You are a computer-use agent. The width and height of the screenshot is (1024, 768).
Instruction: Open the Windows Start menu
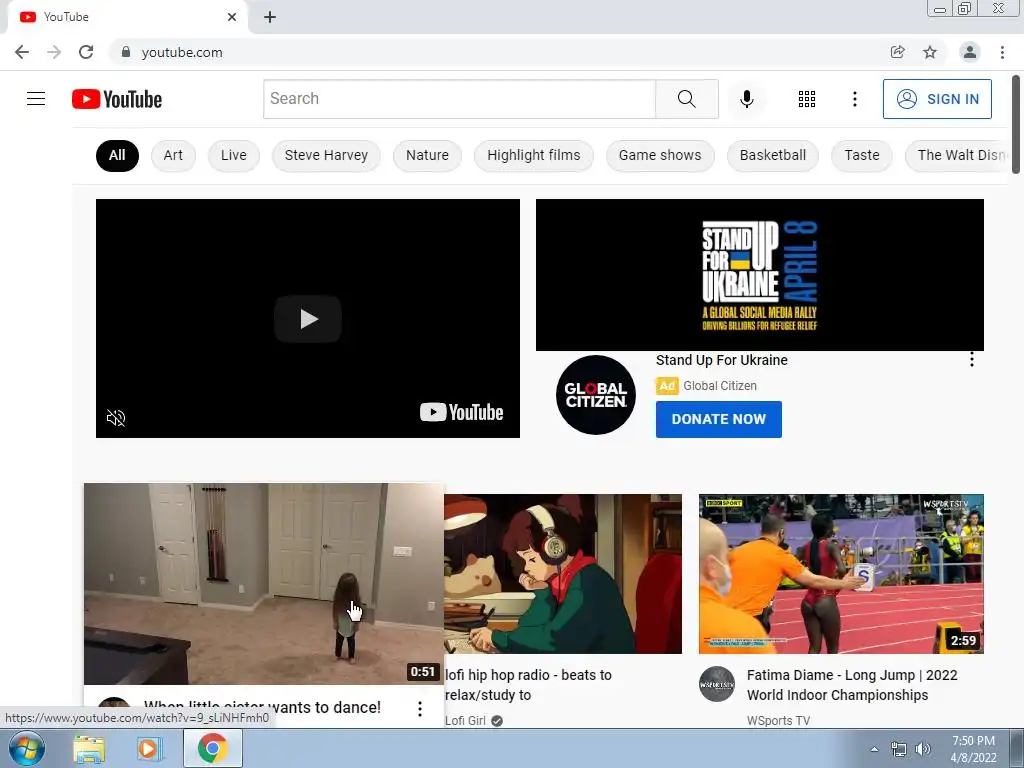pos(27,749)
